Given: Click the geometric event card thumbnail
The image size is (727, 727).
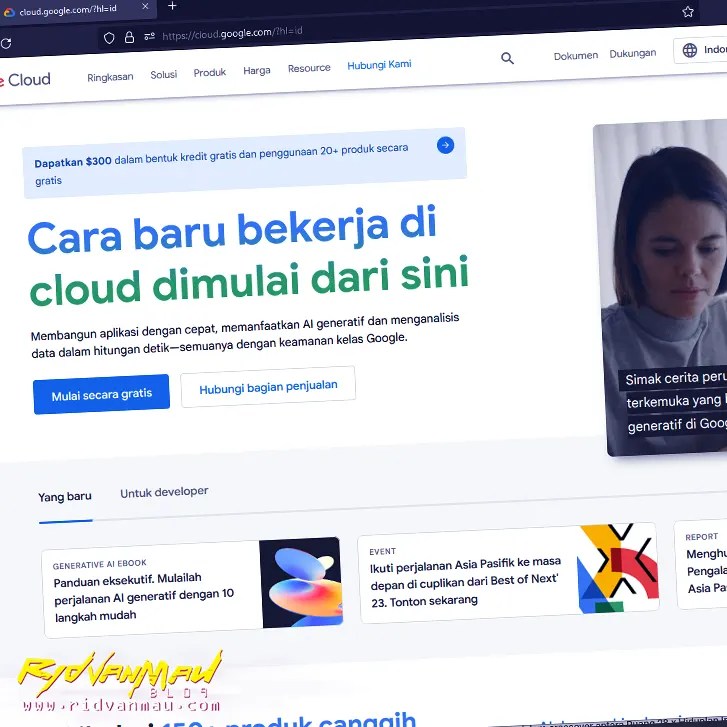Looking at the screenshot, I should tap(619, 568).
